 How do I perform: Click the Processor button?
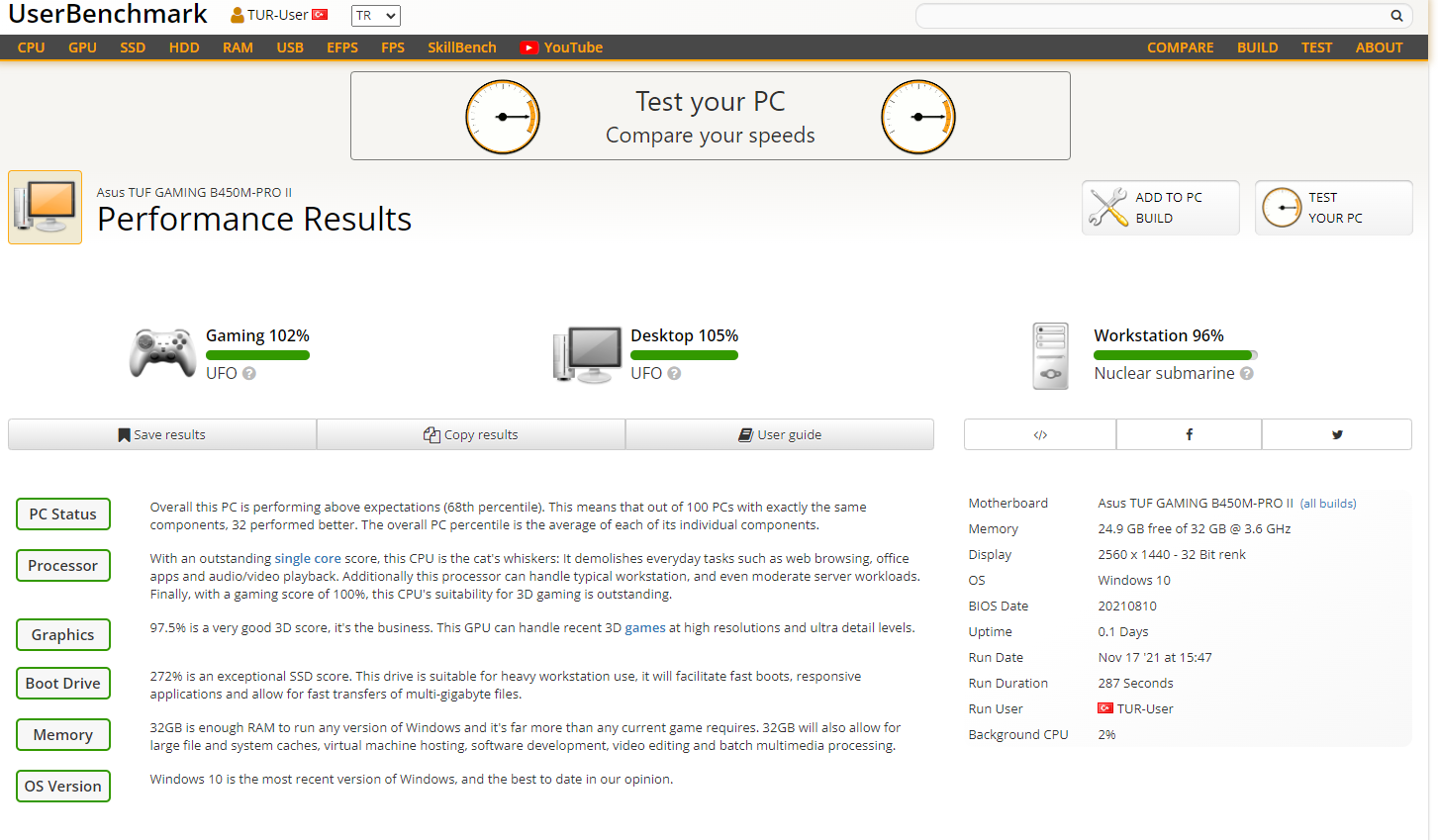pos(63,566)
